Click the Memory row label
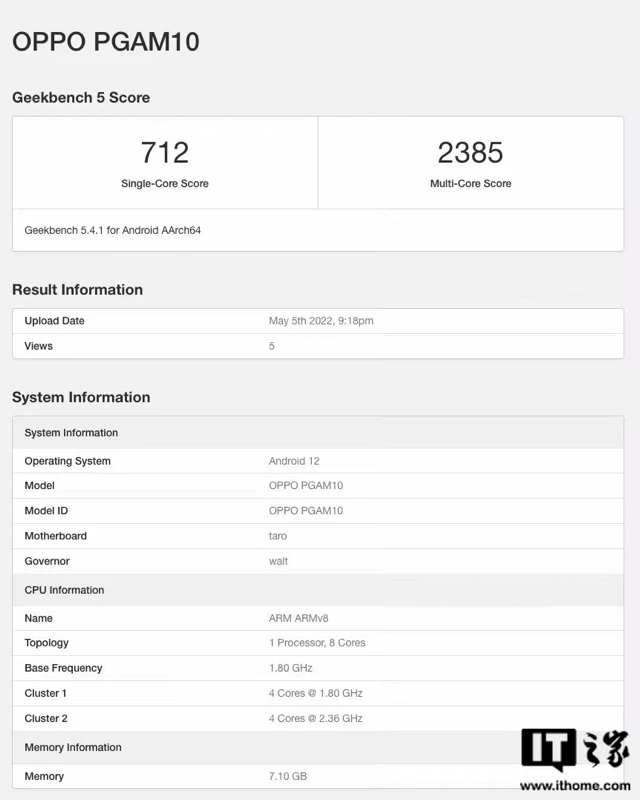Screen dimensions: 640x800 44,777
